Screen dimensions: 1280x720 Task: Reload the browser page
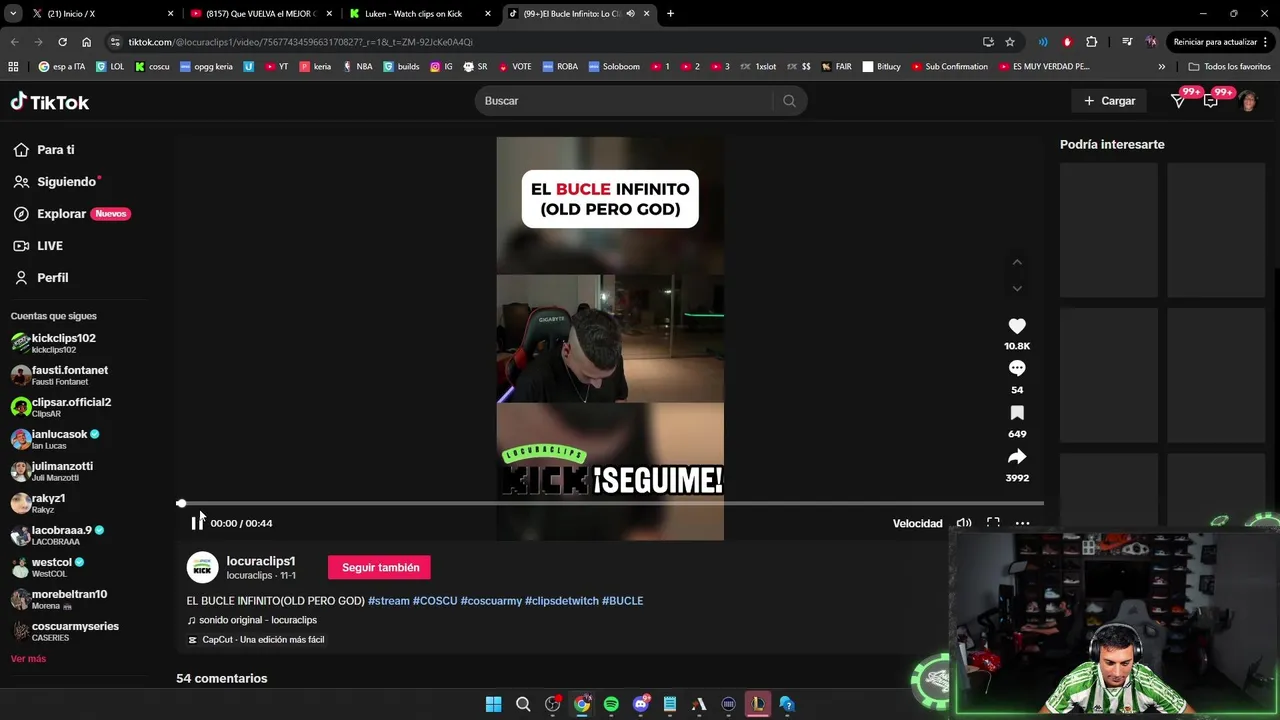(62, 42)
